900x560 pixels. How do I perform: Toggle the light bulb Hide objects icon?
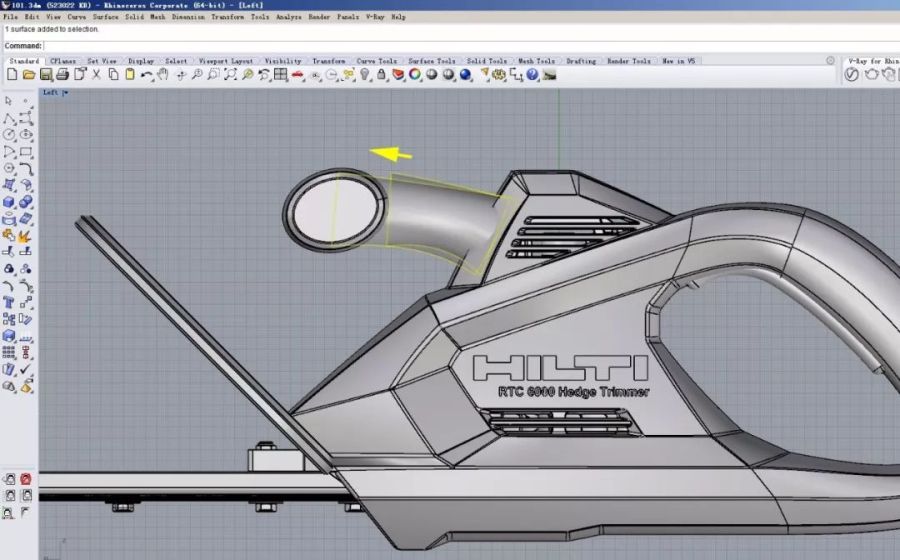tap(365, 75)
